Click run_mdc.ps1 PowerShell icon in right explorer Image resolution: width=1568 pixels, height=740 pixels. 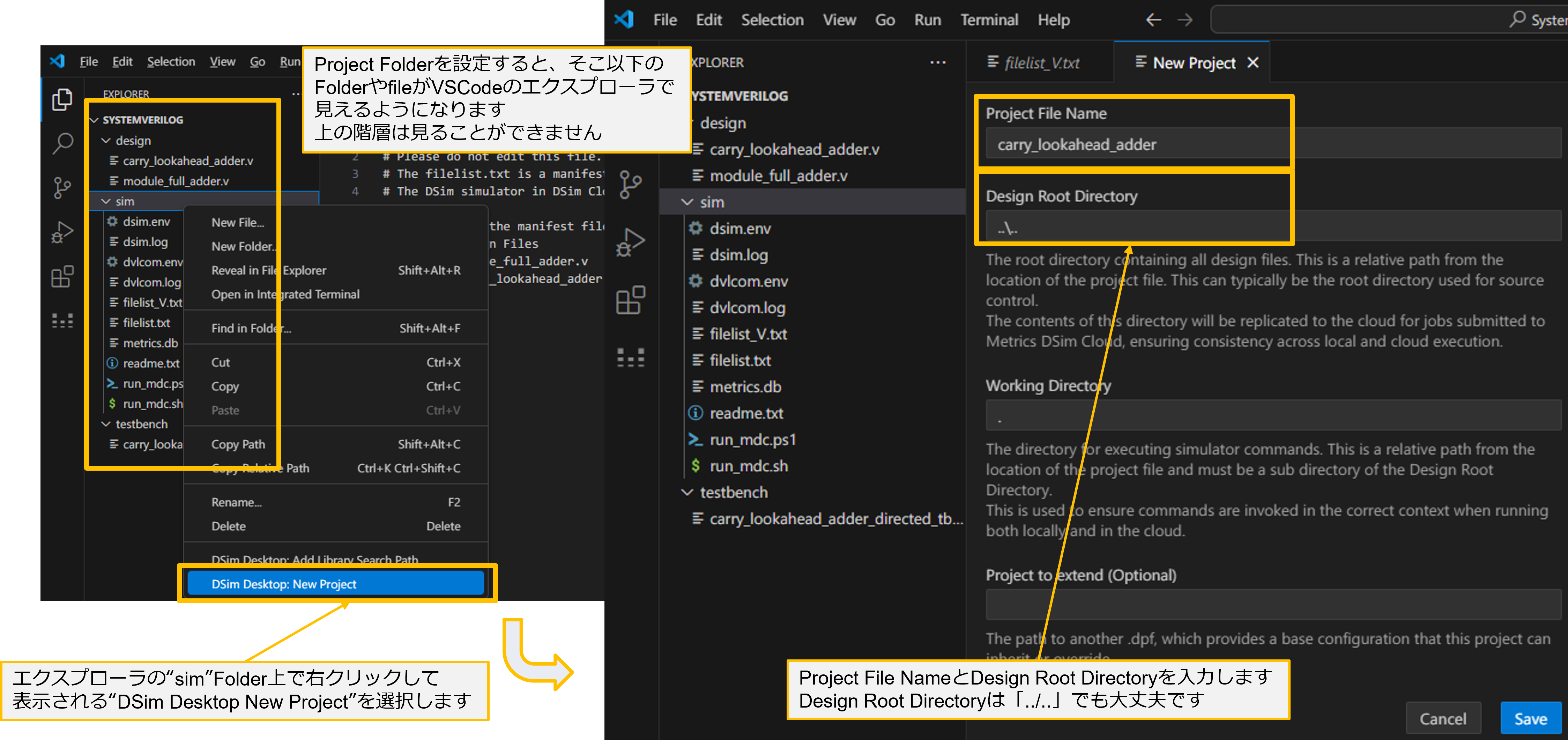pyautogui.click(x=696, y=439)
